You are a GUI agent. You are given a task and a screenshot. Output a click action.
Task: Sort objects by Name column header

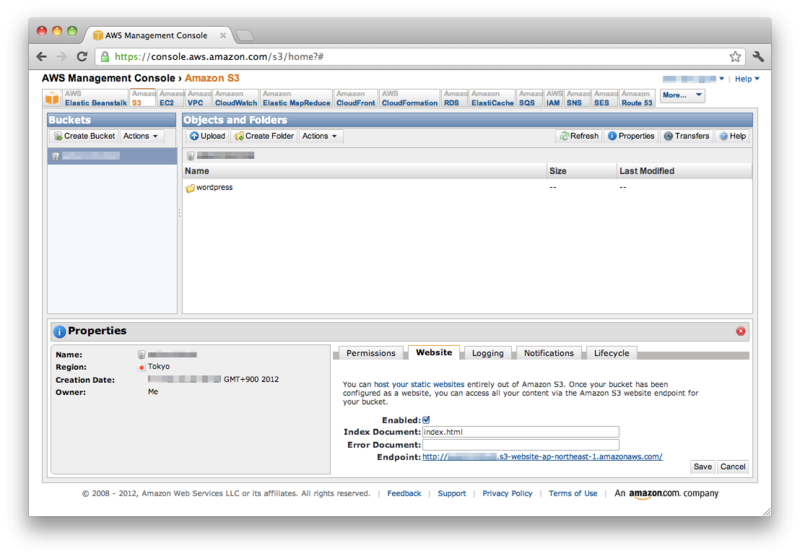tap(364, 171)
